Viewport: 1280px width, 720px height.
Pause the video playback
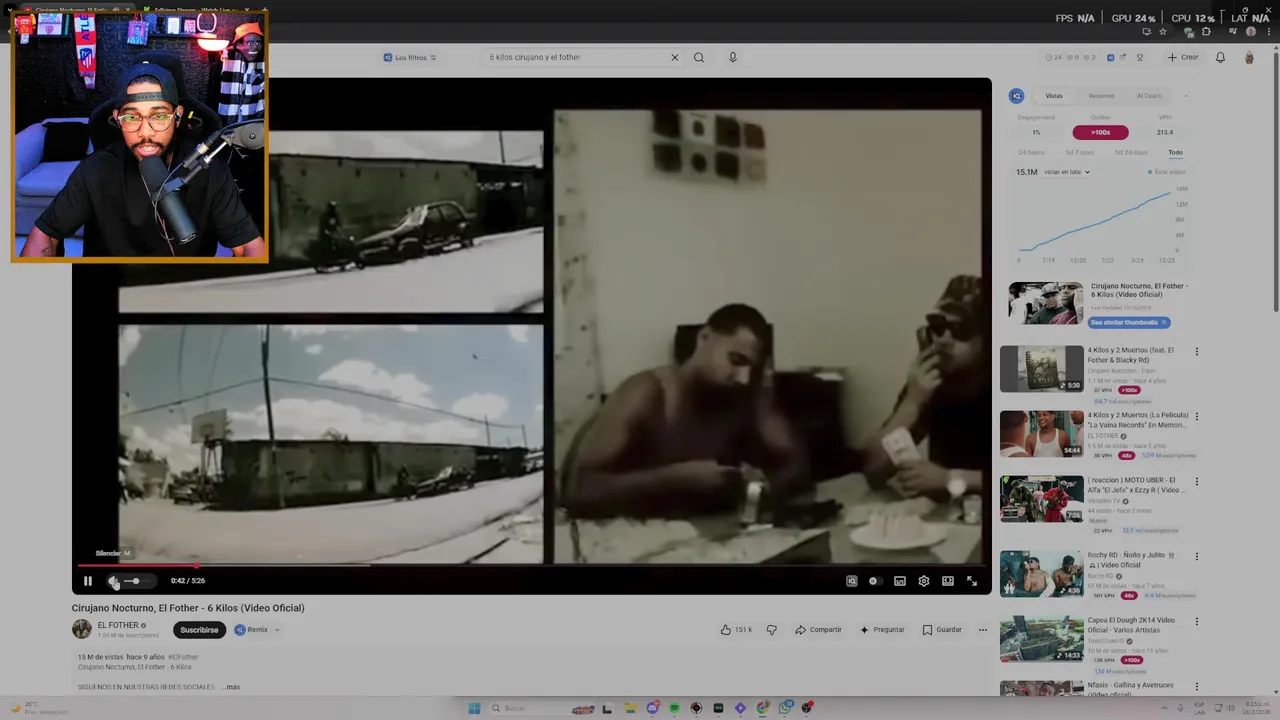87,581
